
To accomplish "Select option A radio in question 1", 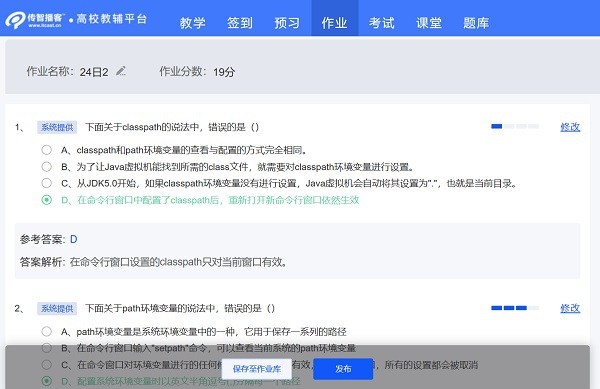I will tap(47, 150).
